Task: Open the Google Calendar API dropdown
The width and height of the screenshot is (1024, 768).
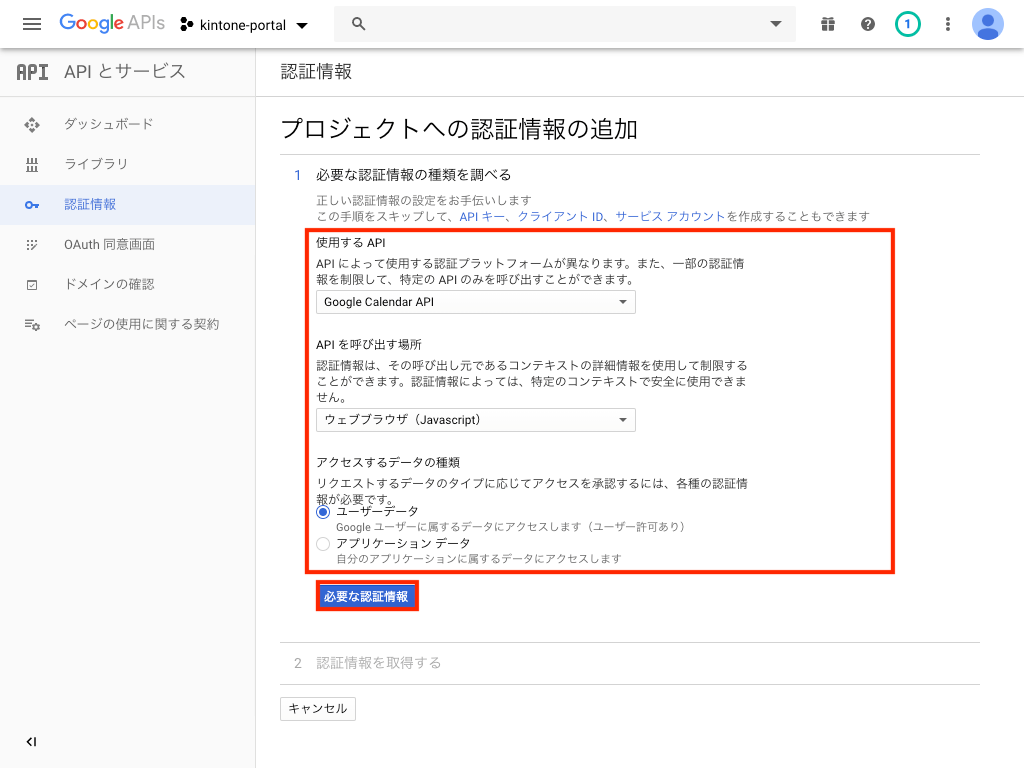Action: pos(475,302)
